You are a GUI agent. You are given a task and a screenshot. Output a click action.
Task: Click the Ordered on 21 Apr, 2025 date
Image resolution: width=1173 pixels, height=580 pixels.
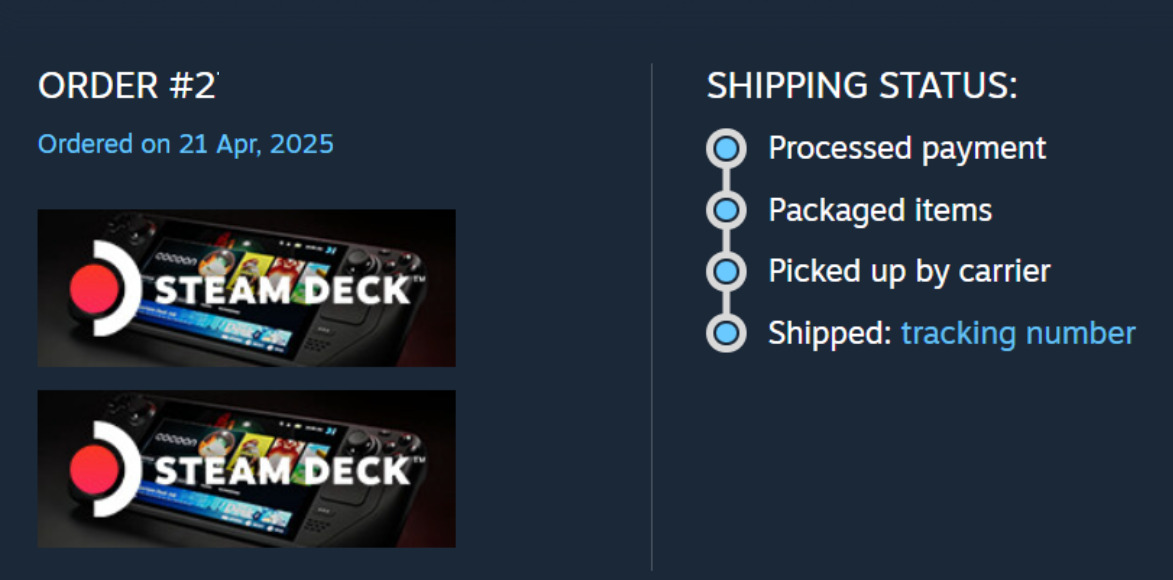tap(186, 144)
